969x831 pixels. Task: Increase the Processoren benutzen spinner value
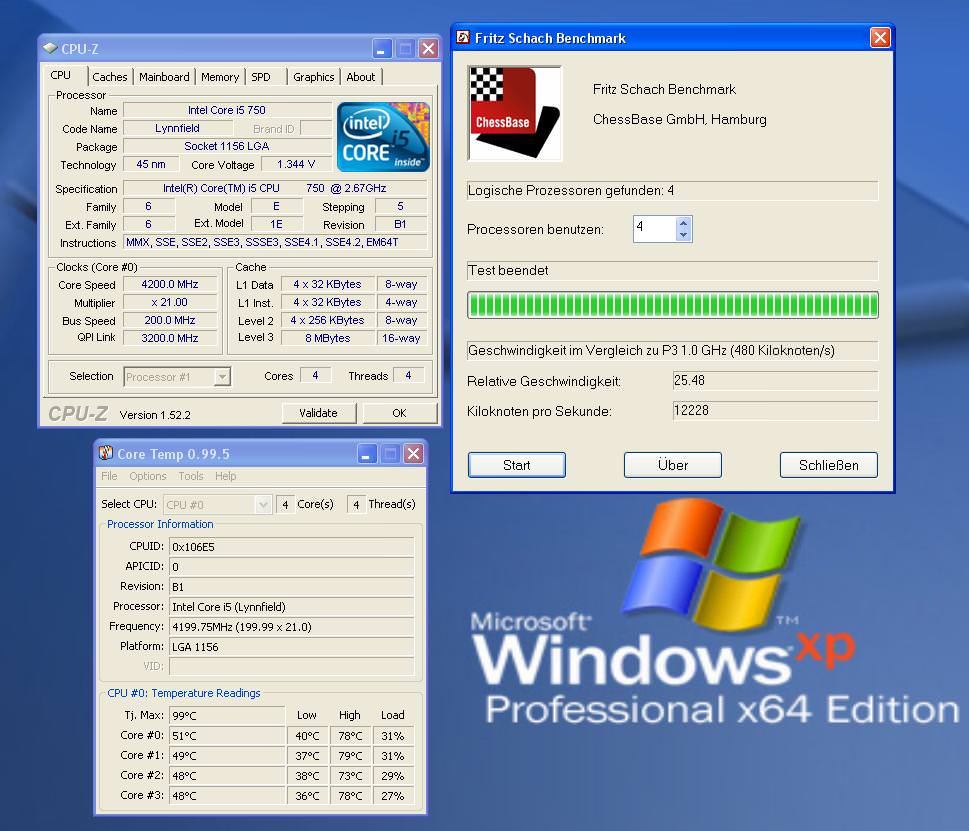[x=683, y=223]
